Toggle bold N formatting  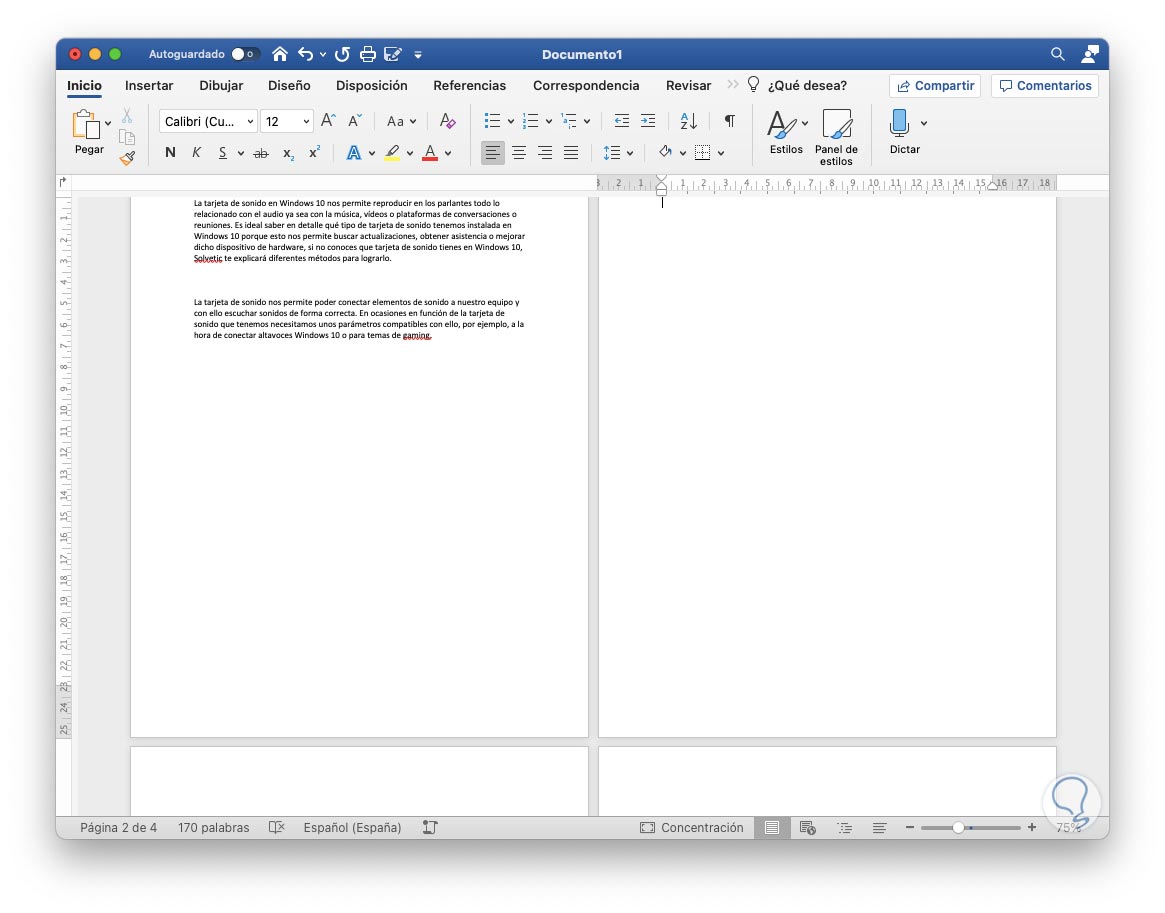point(170,152)
